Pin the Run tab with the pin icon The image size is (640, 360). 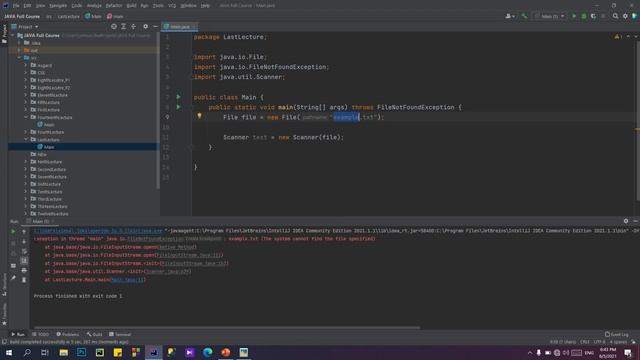point(13,278)
